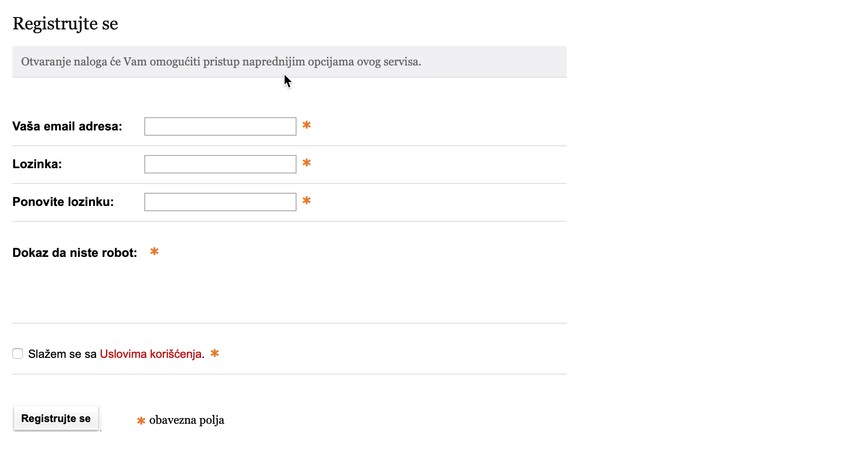Click the Vaša email adresa label
850x476 pixels.
(x=67, y=126)
